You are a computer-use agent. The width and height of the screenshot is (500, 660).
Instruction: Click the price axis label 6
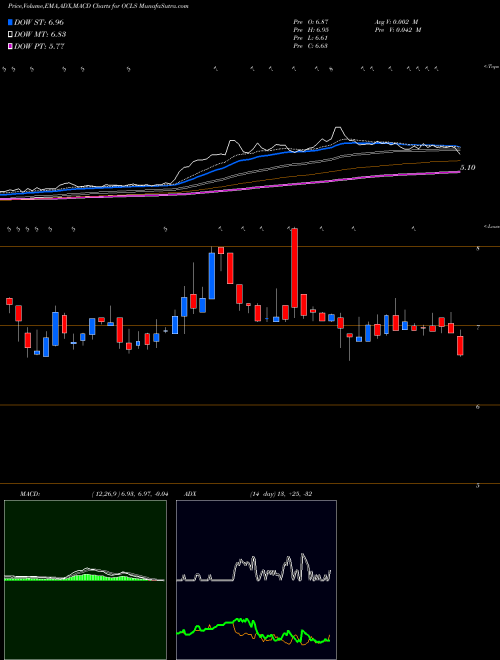pos(478,407)
